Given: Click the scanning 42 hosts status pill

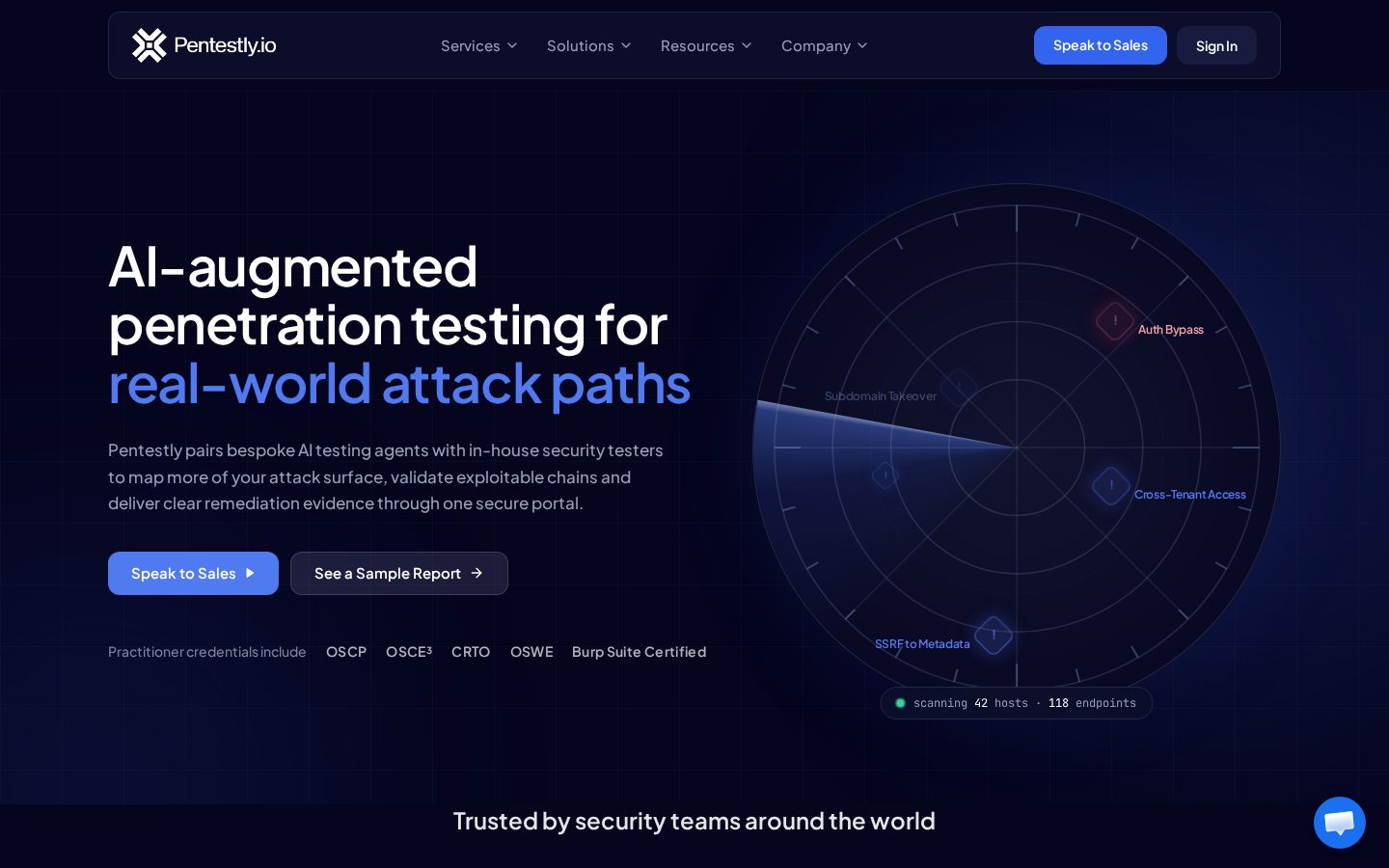Looking at the screenshot, I should (x=1017, y=703).
